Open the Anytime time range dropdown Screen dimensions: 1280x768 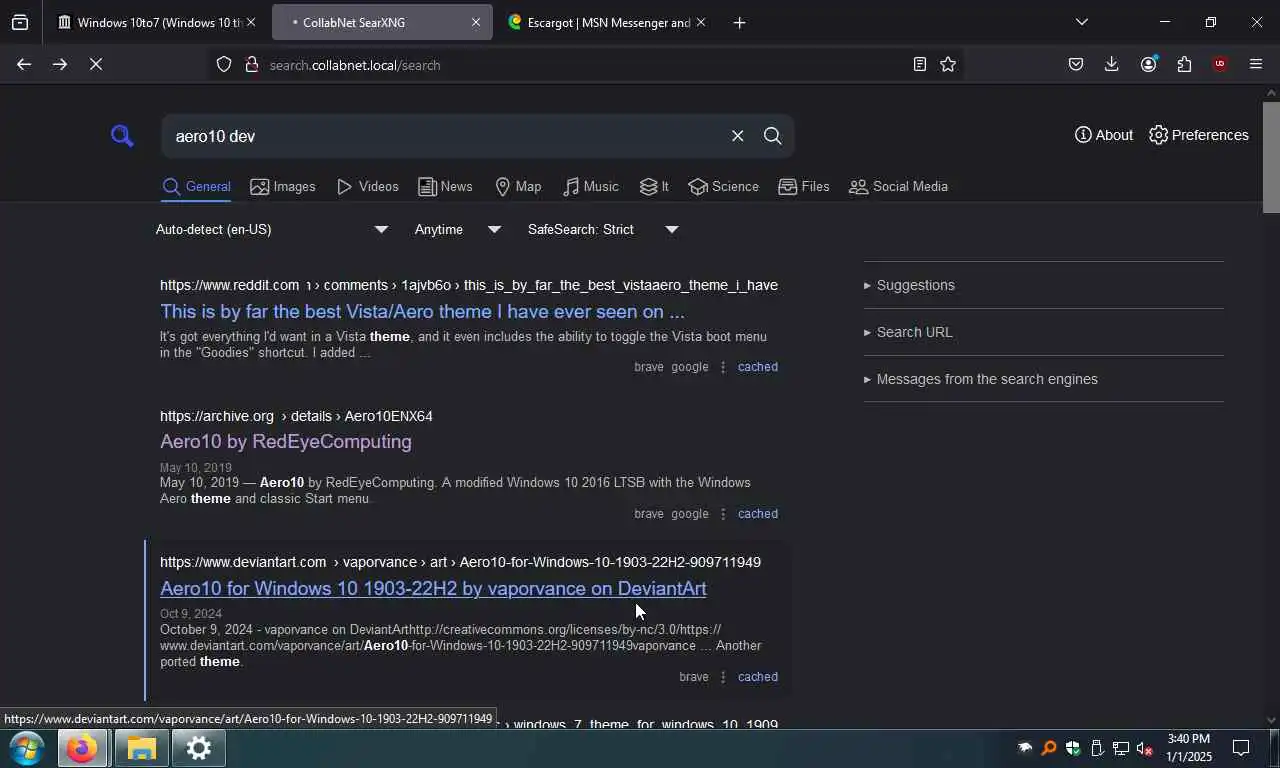tap(458, 229)
